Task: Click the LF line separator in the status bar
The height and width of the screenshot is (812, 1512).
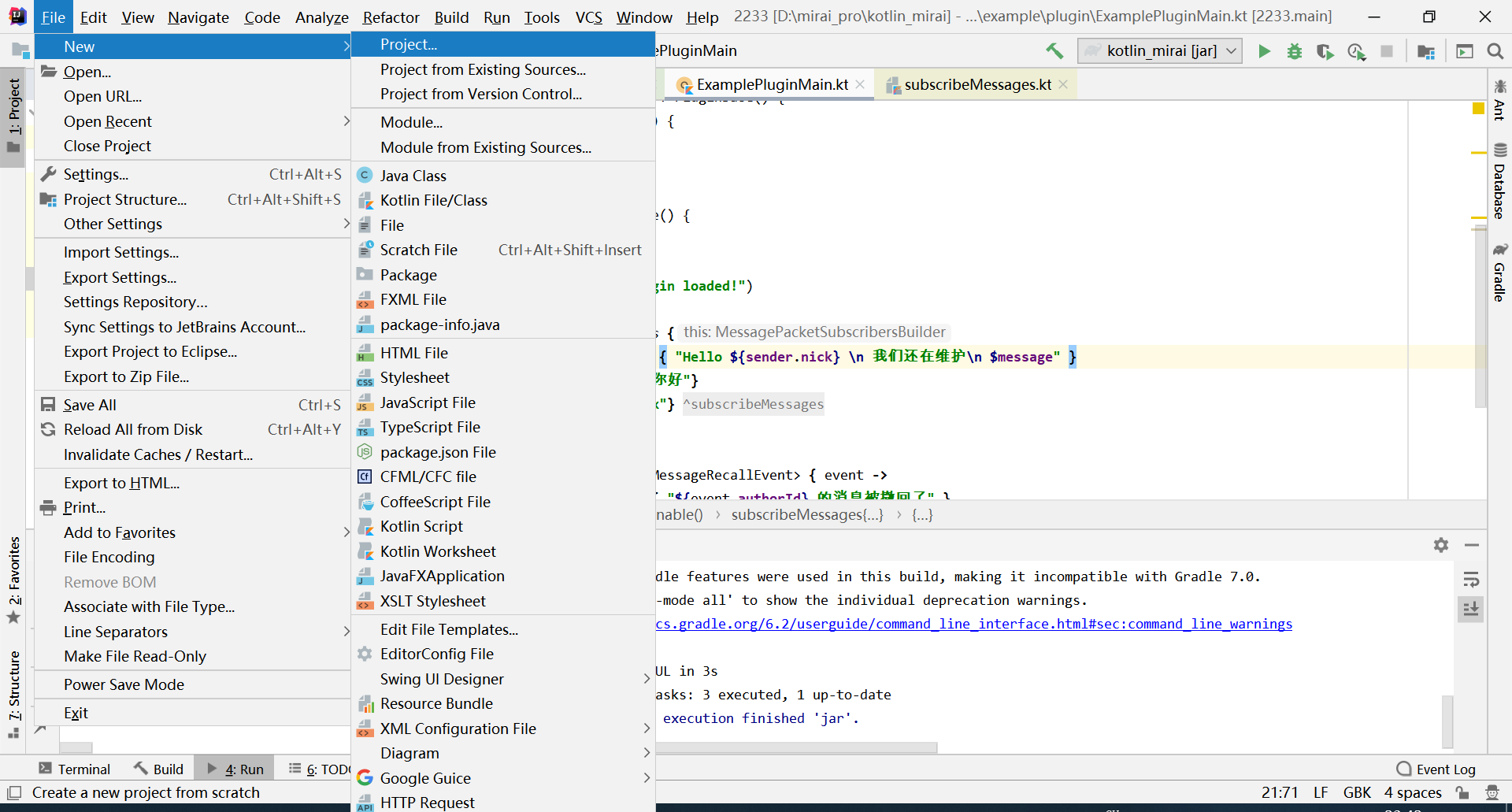Action: tap(1321, 793)
